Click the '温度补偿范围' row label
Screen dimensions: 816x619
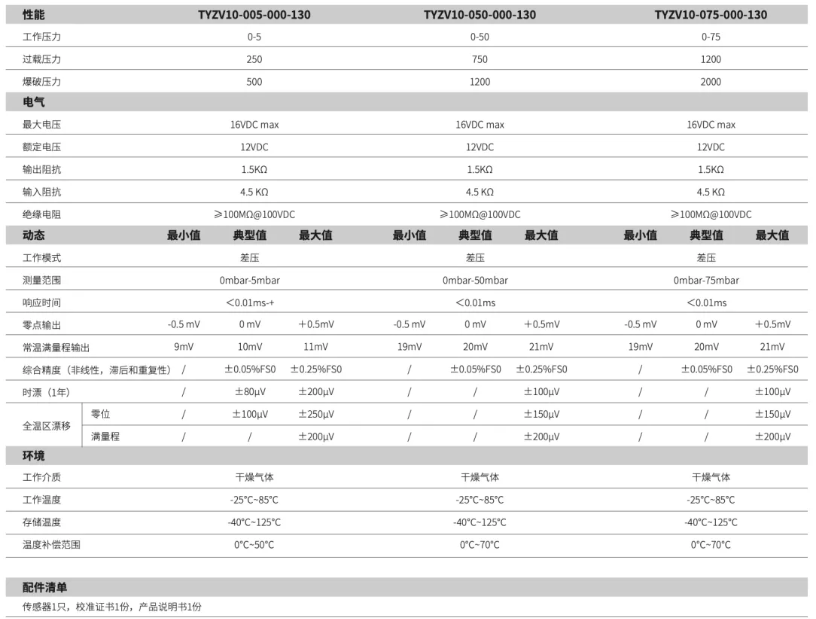(52, 545)
